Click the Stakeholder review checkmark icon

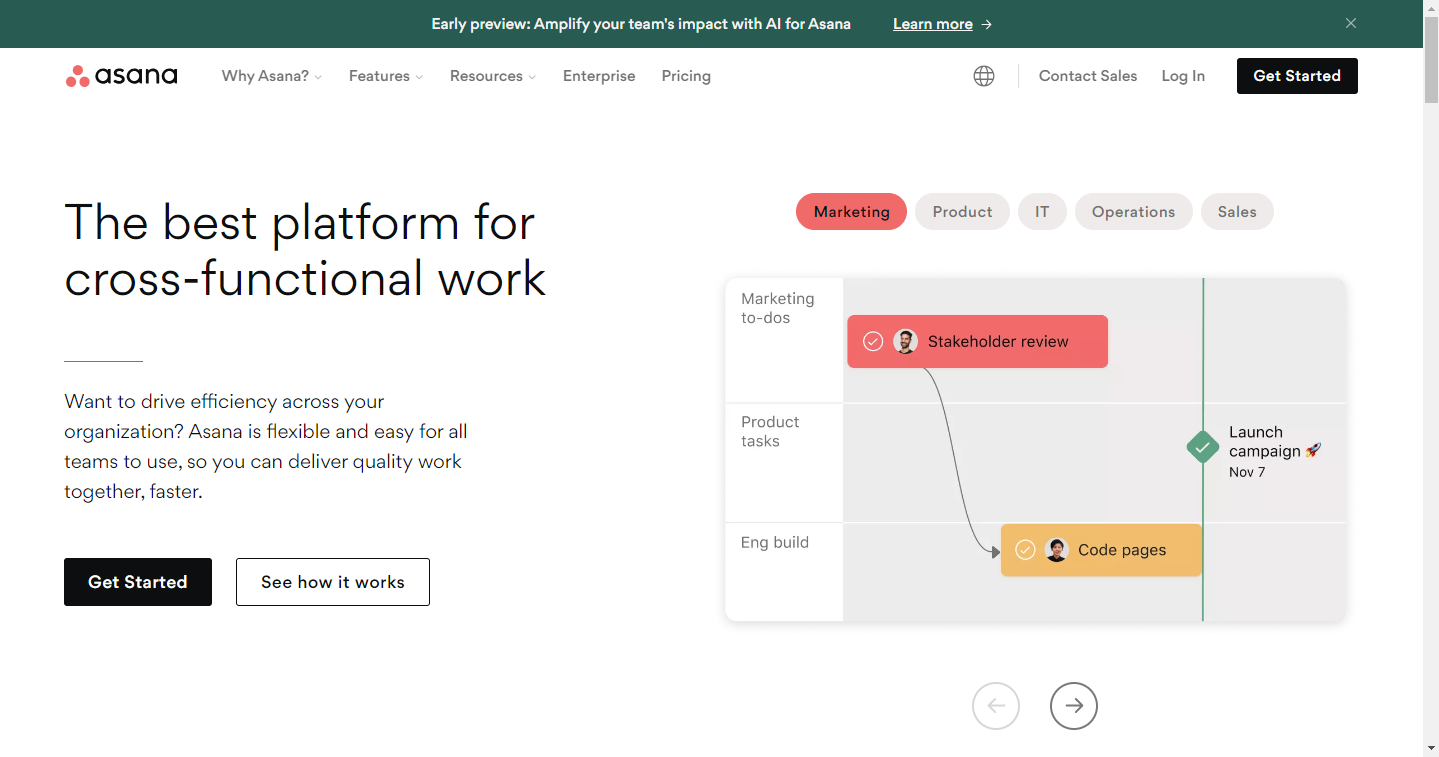pos(873,342)
